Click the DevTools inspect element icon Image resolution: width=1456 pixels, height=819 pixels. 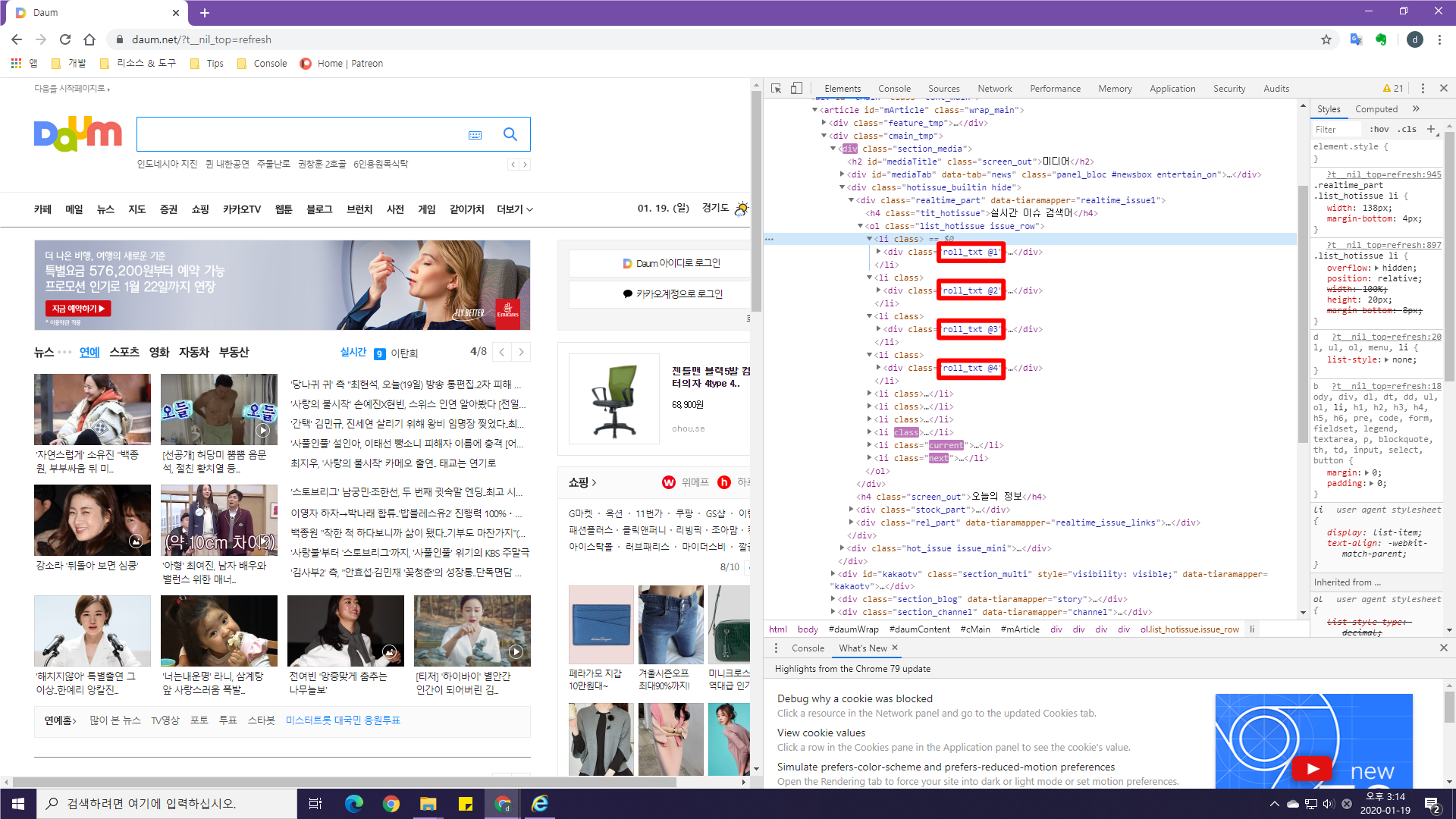pos(776,89)
